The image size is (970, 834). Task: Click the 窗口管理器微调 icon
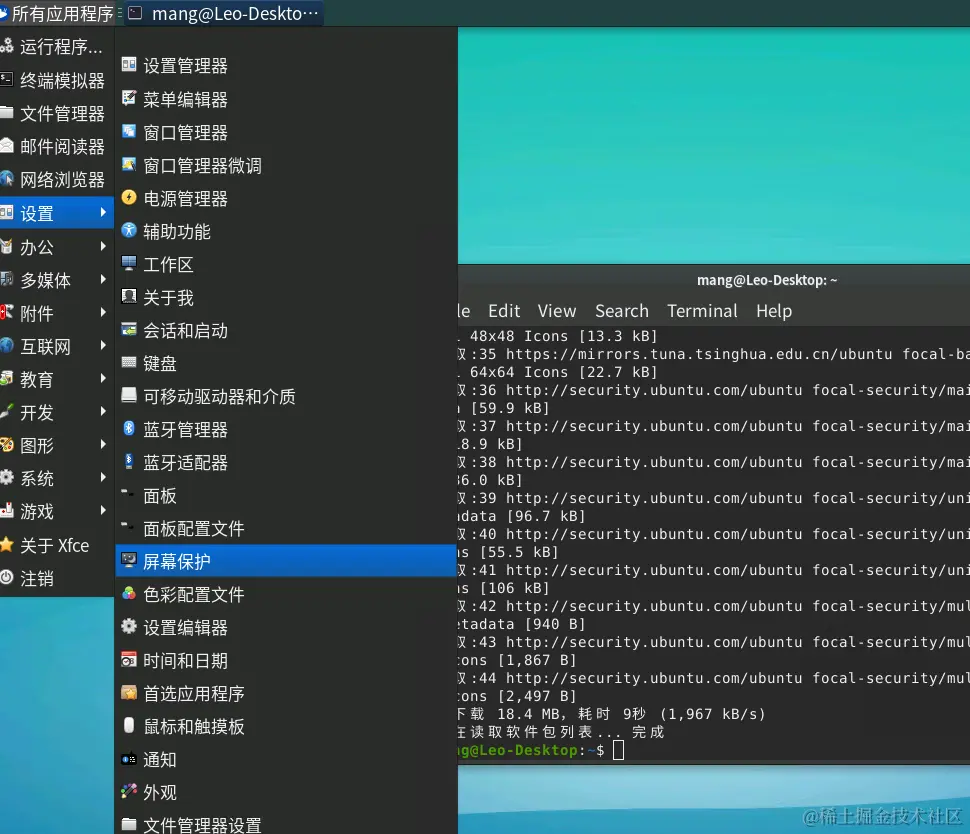129,164
